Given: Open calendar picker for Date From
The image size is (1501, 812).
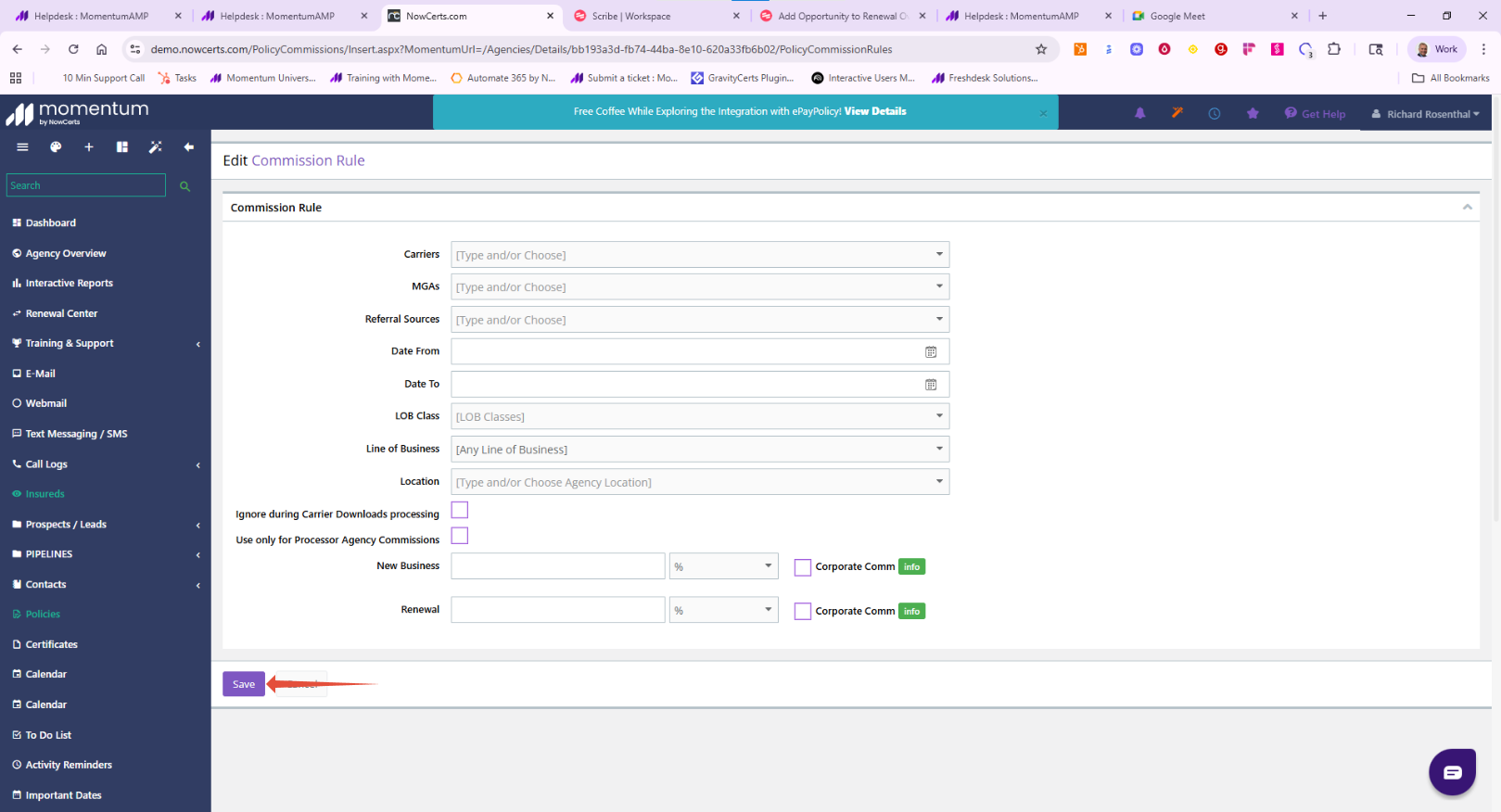Looking at the screenshot, I should coord(931,352).
